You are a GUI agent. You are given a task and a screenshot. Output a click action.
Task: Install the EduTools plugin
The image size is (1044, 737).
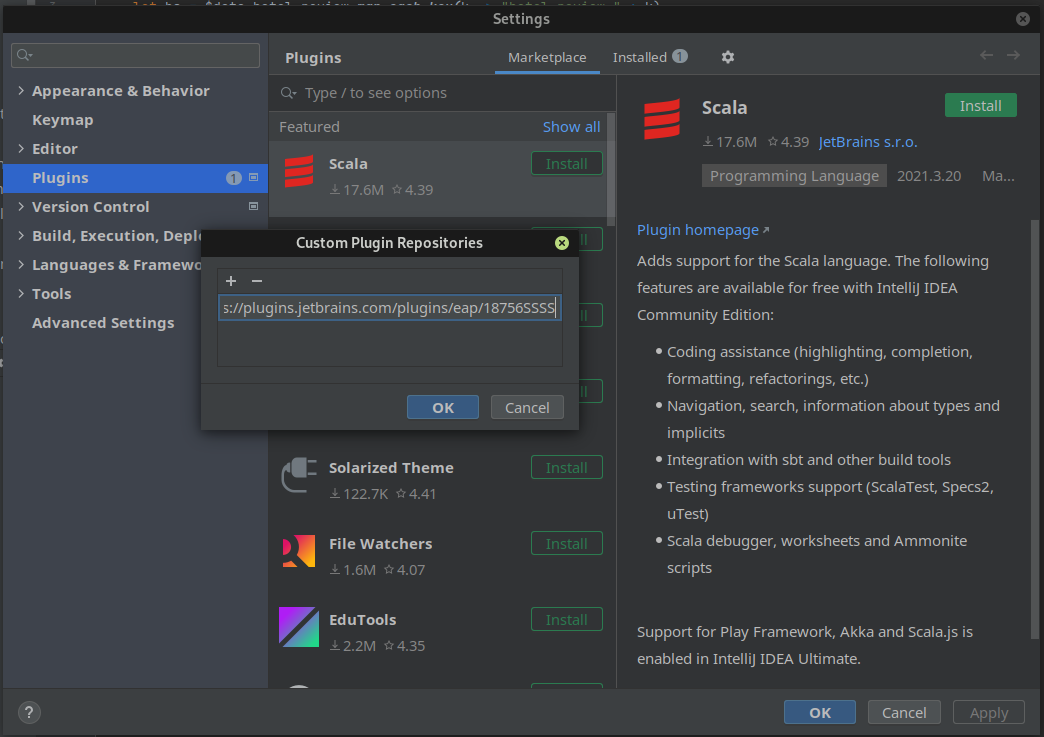click(x=567, y=619)
